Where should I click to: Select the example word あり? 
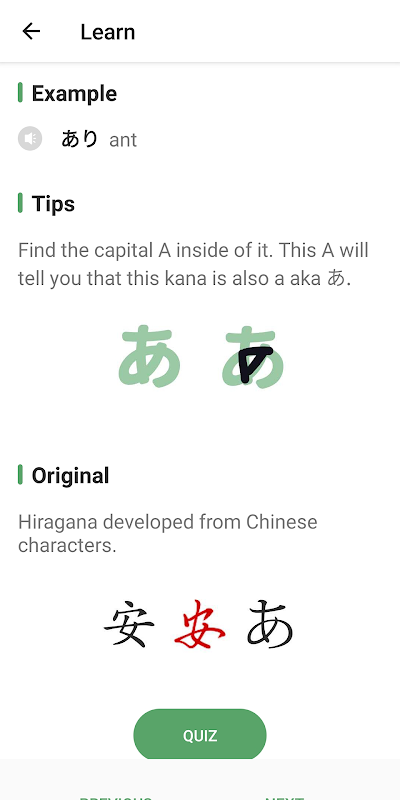click(x=79, y=139)
